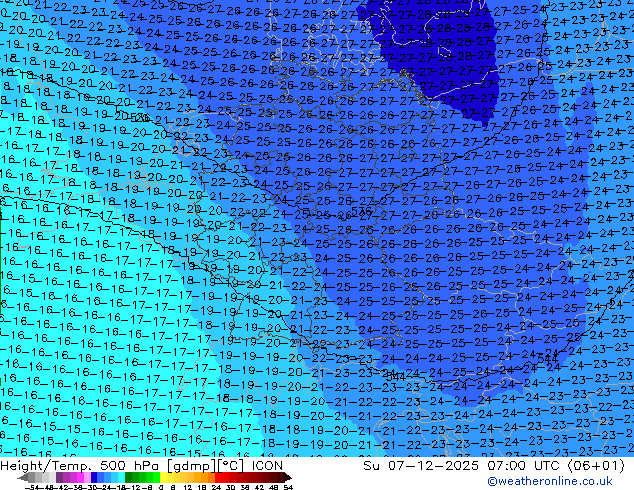
Task: Click the '07:00 UTC' time text
Action: pyautogui.click(x=524, y=466)
